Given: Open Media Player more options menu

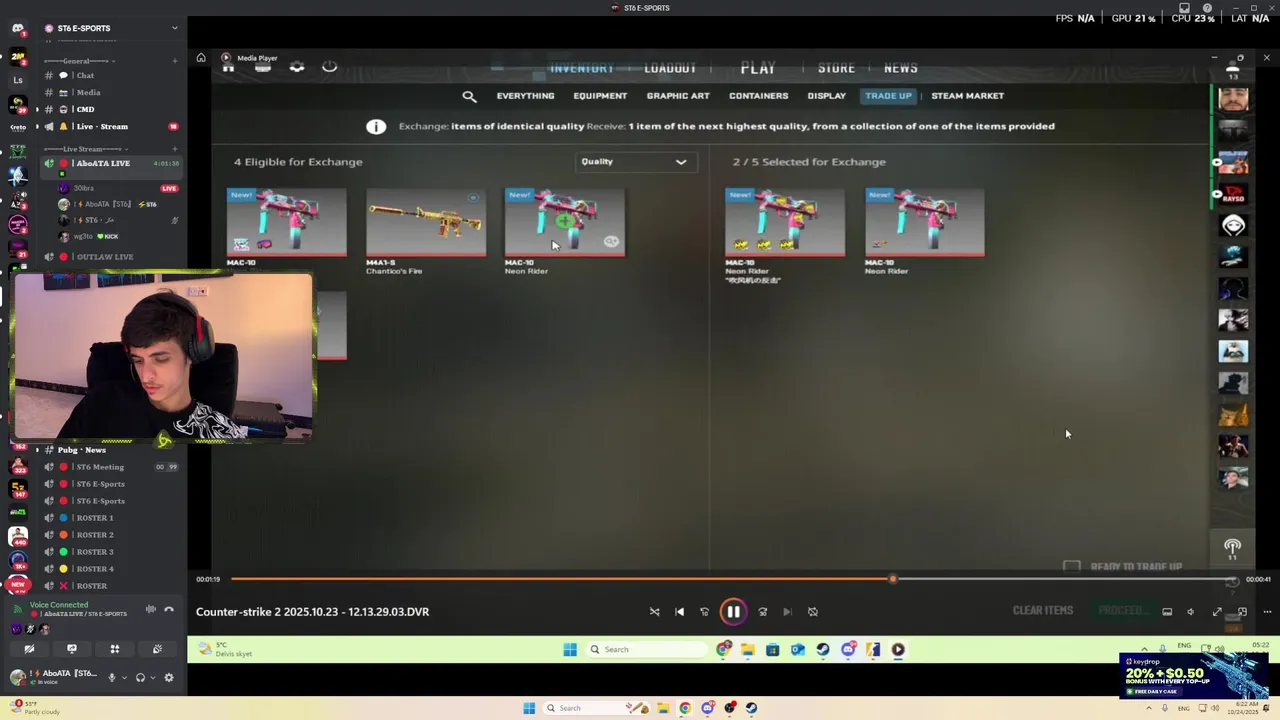Looking at the screenshot, I should (1267, 612).
